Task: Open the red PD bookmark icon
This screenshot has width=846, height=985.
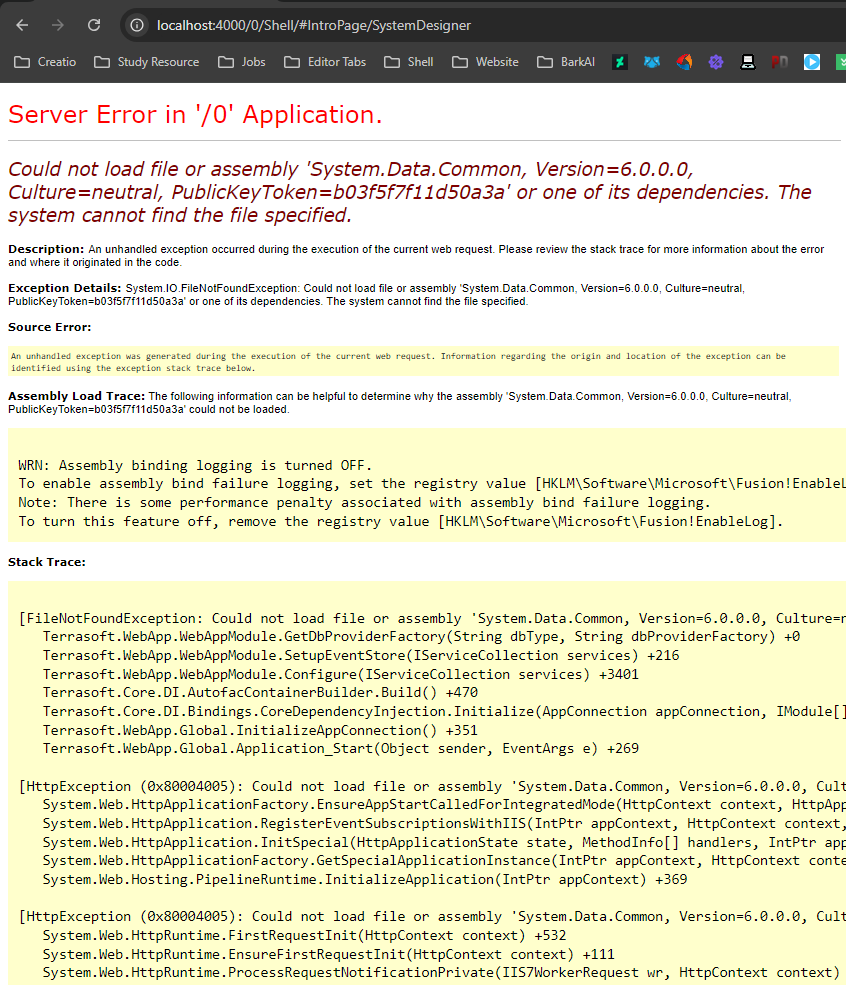Action: coord(779,62)
